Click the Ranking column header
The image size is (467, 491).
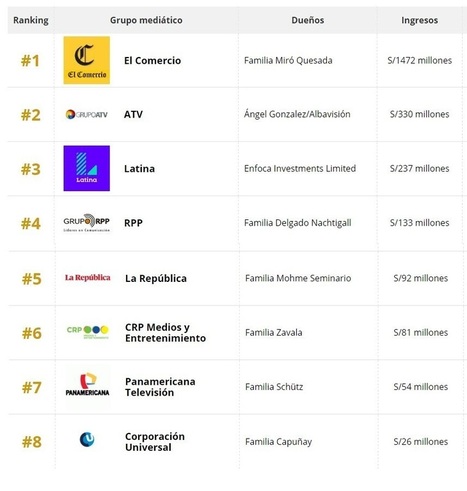coord(31,20)
